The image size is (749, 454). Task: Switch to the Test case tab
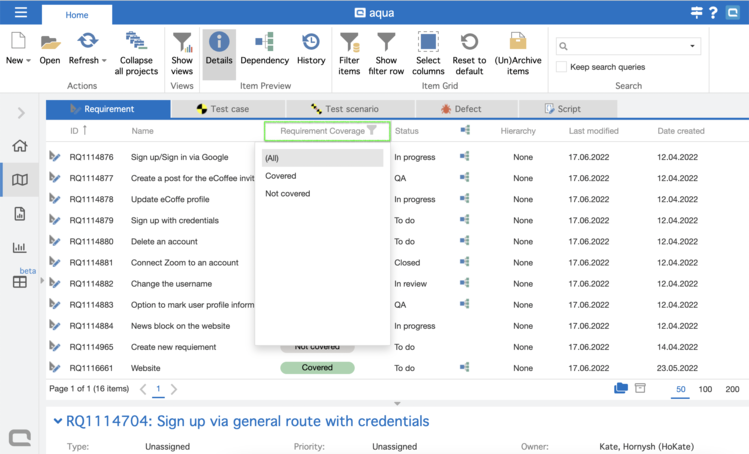228,109
